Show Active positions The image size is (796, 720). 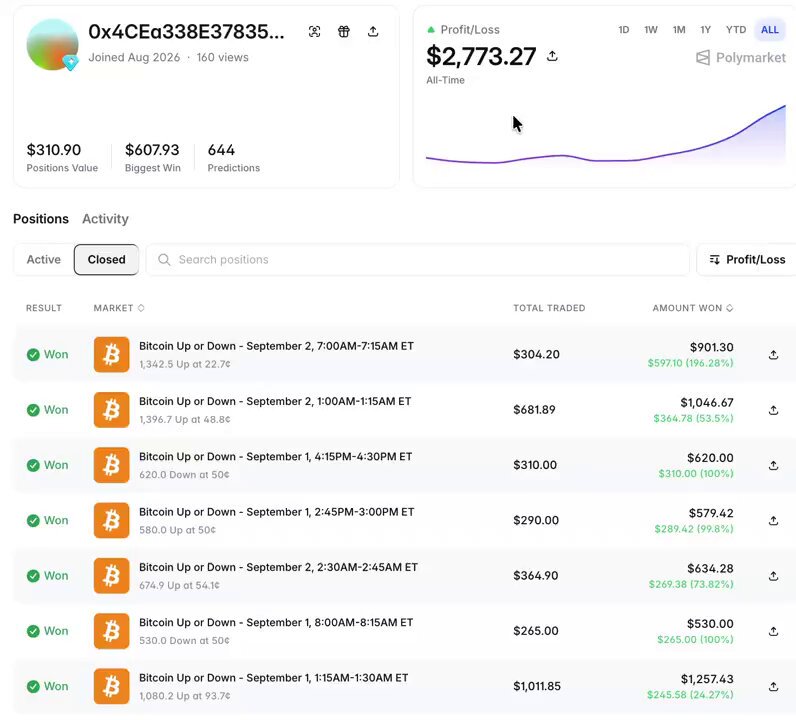tap(44, 259)
